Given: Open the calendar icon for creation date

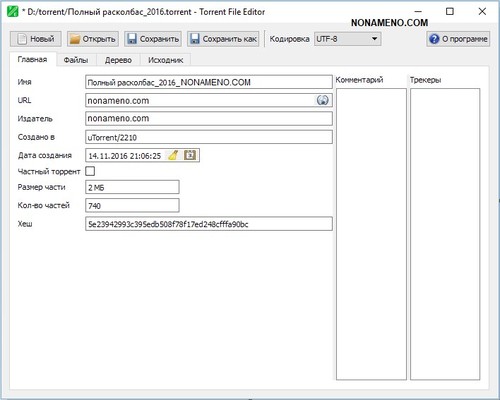Looking at the screenshot, I should [x=190, y=155].
